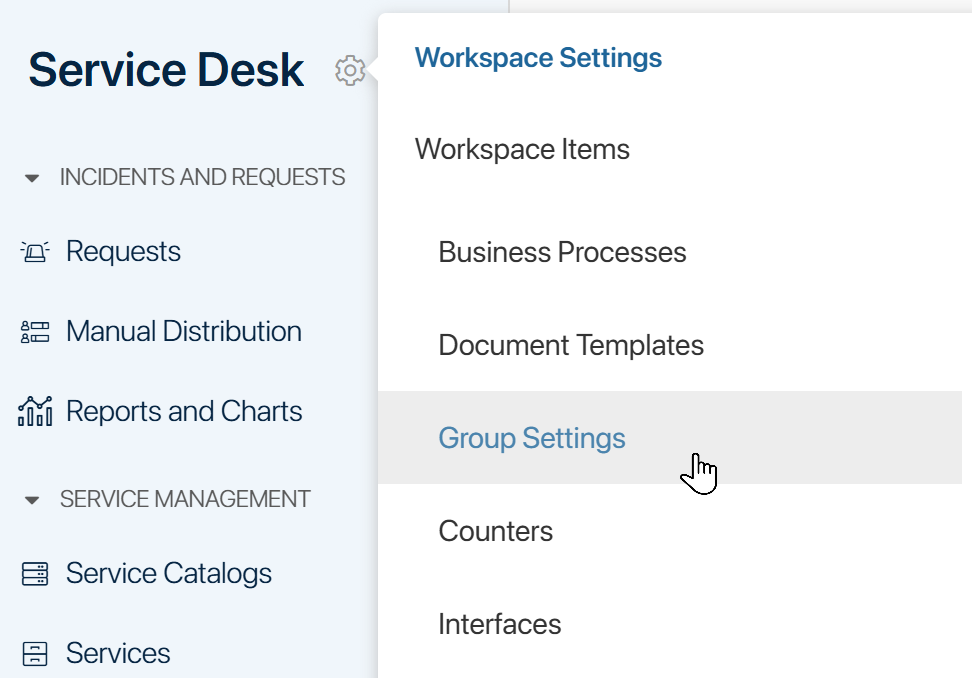Click the Requests siren icon
Image resolution: width=972 pixels, height=678 pixels.
point(35,252)
